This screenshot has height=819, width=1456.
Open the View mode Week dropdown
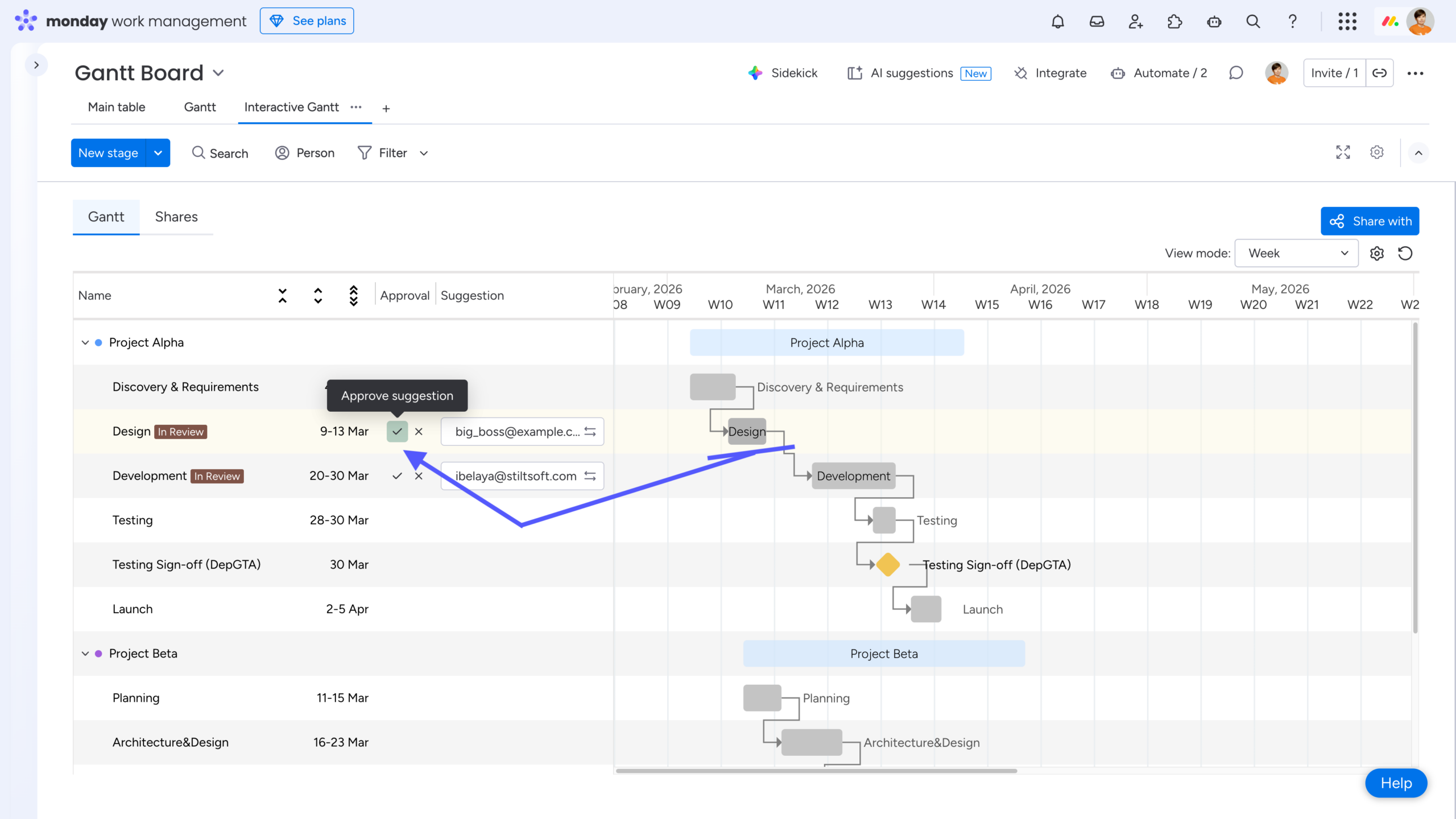[1297, 253]
